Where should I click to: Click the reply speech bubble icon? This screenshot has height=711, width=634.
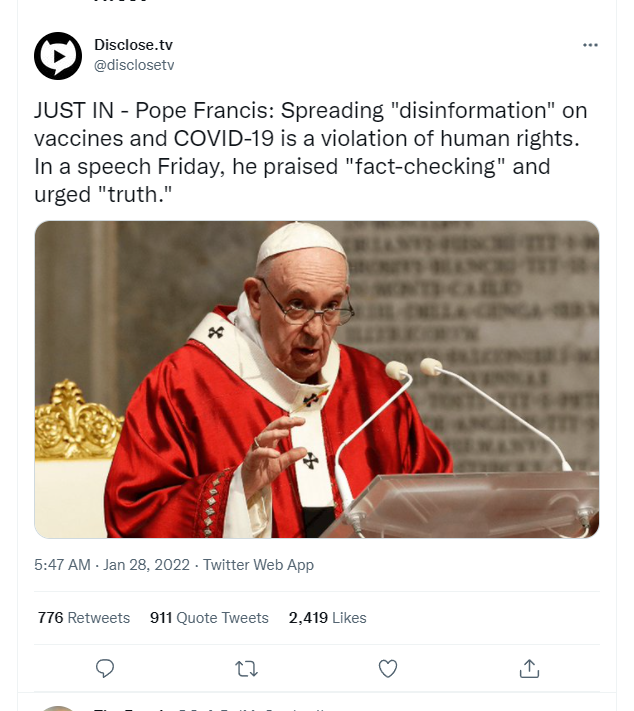click(x=105, y=668)
